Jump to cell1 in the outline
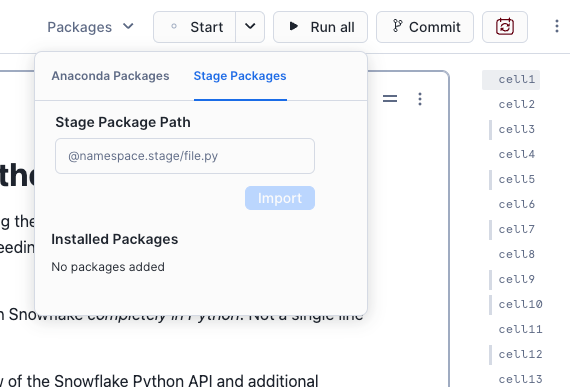Screen dimensions: 570x387 tap(516, 79)
